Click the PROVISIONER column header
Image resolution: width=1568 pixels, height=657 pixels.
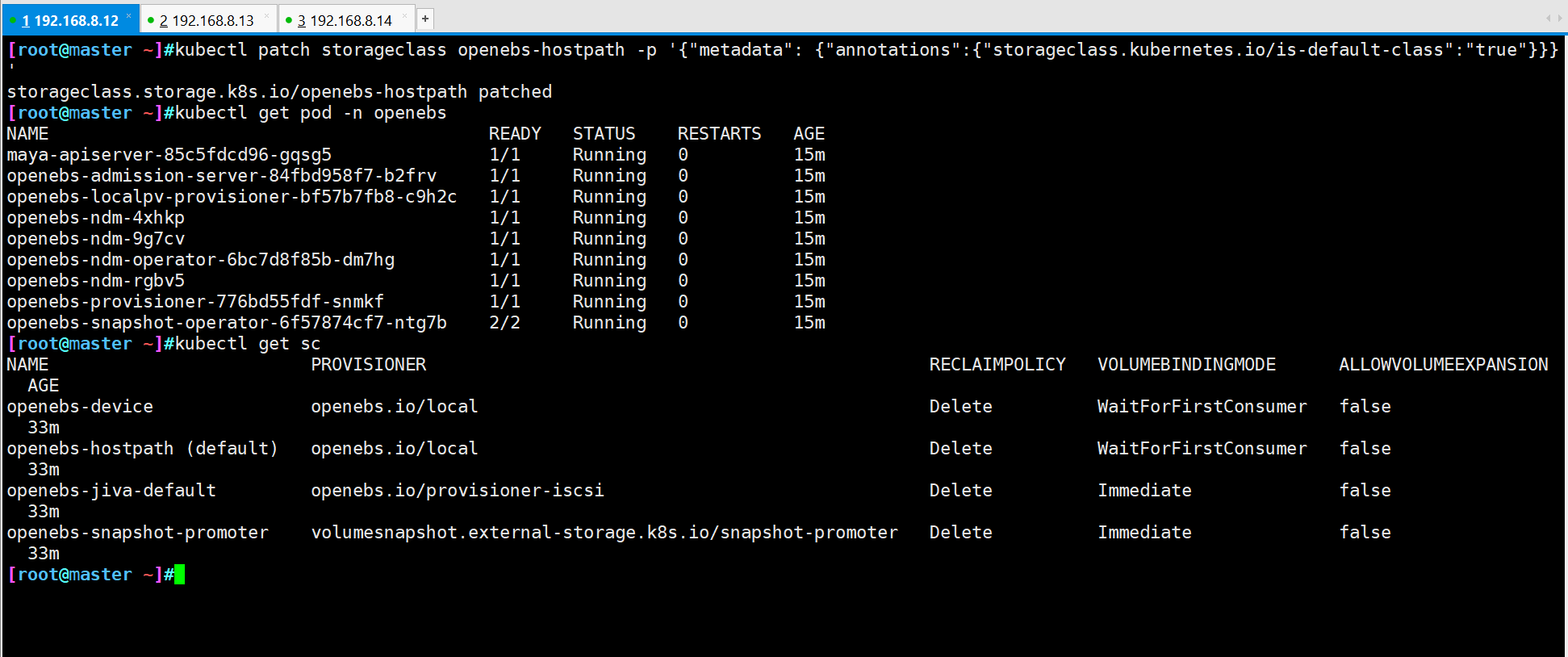(369, 365)
